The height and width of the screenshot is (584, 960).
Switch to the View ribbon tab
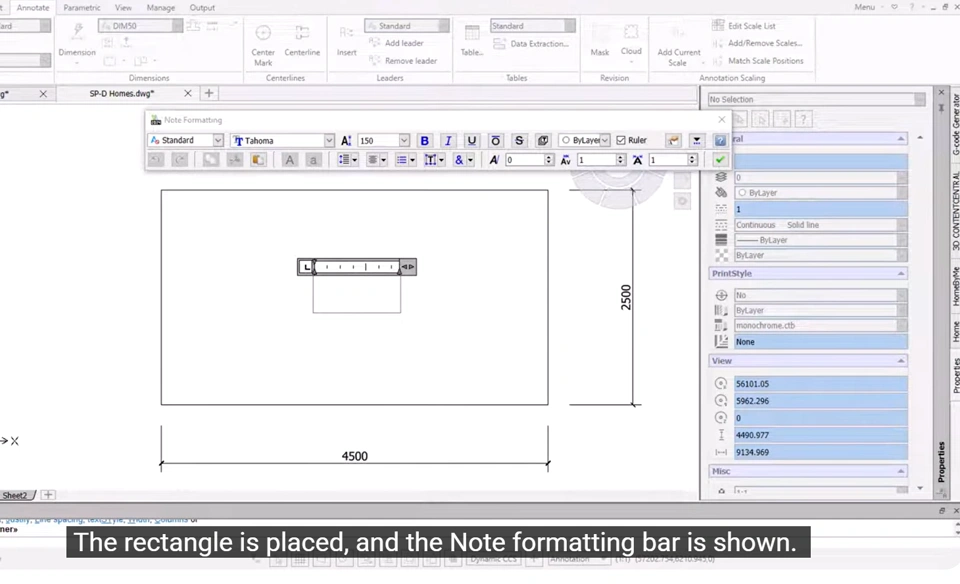[124, 7]
